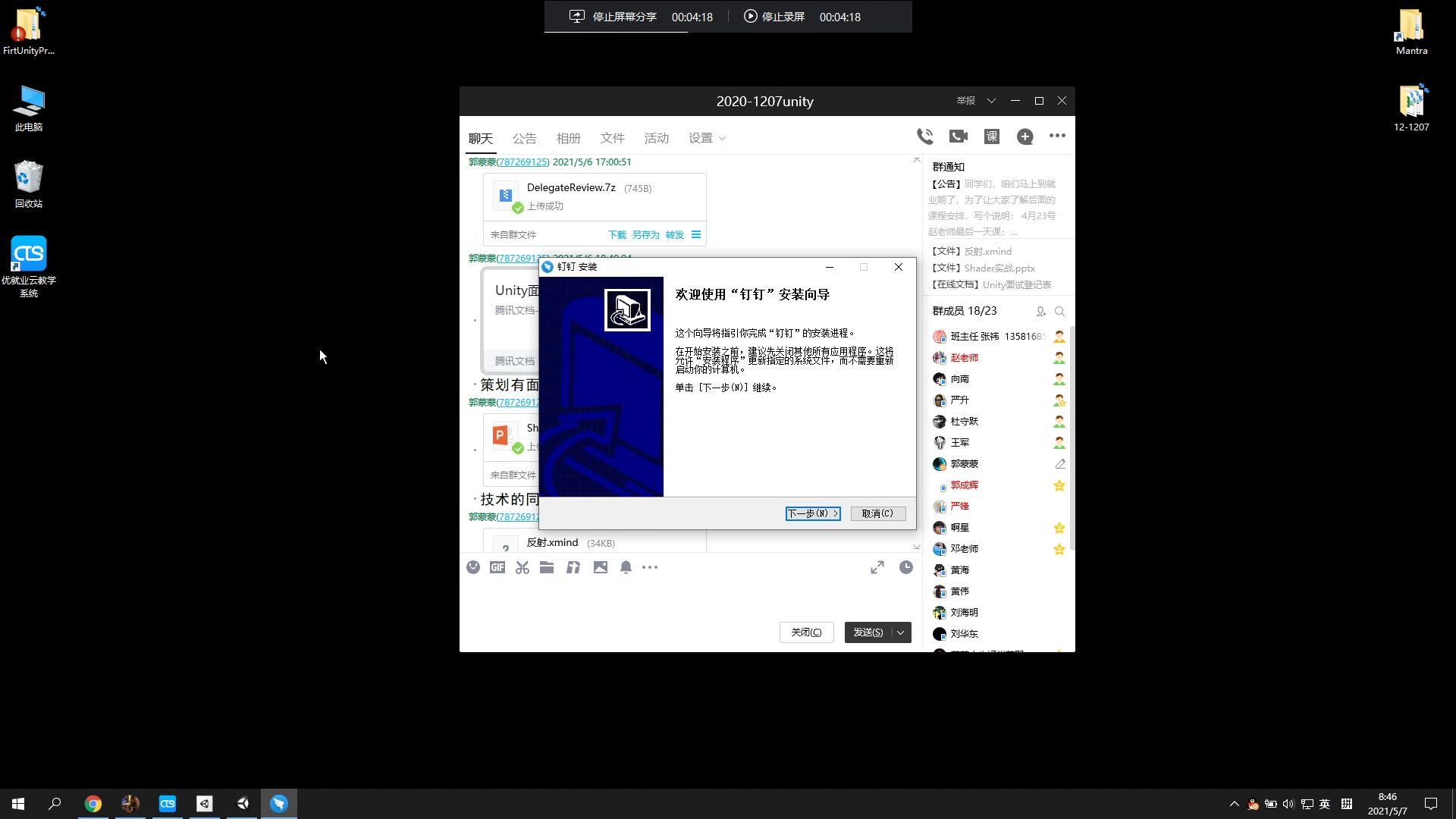Click the send-picture icon
The height and width of the screenshot is (819, 1456).
tap(601, 567)
